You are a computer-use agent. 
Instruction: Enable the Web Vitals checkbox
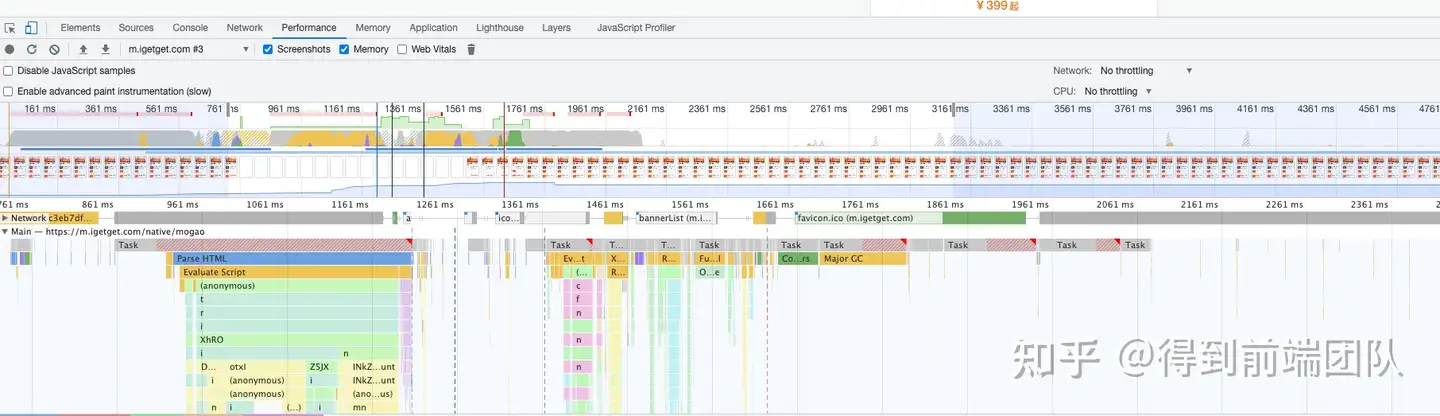[402, 49]
